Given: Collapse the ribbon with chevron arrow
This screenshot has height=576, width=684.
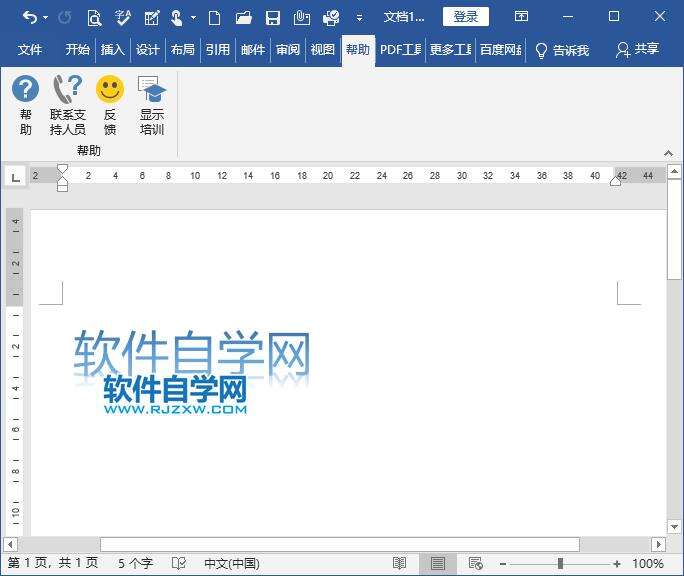Looking at the screenshot, I should (668, 153).
